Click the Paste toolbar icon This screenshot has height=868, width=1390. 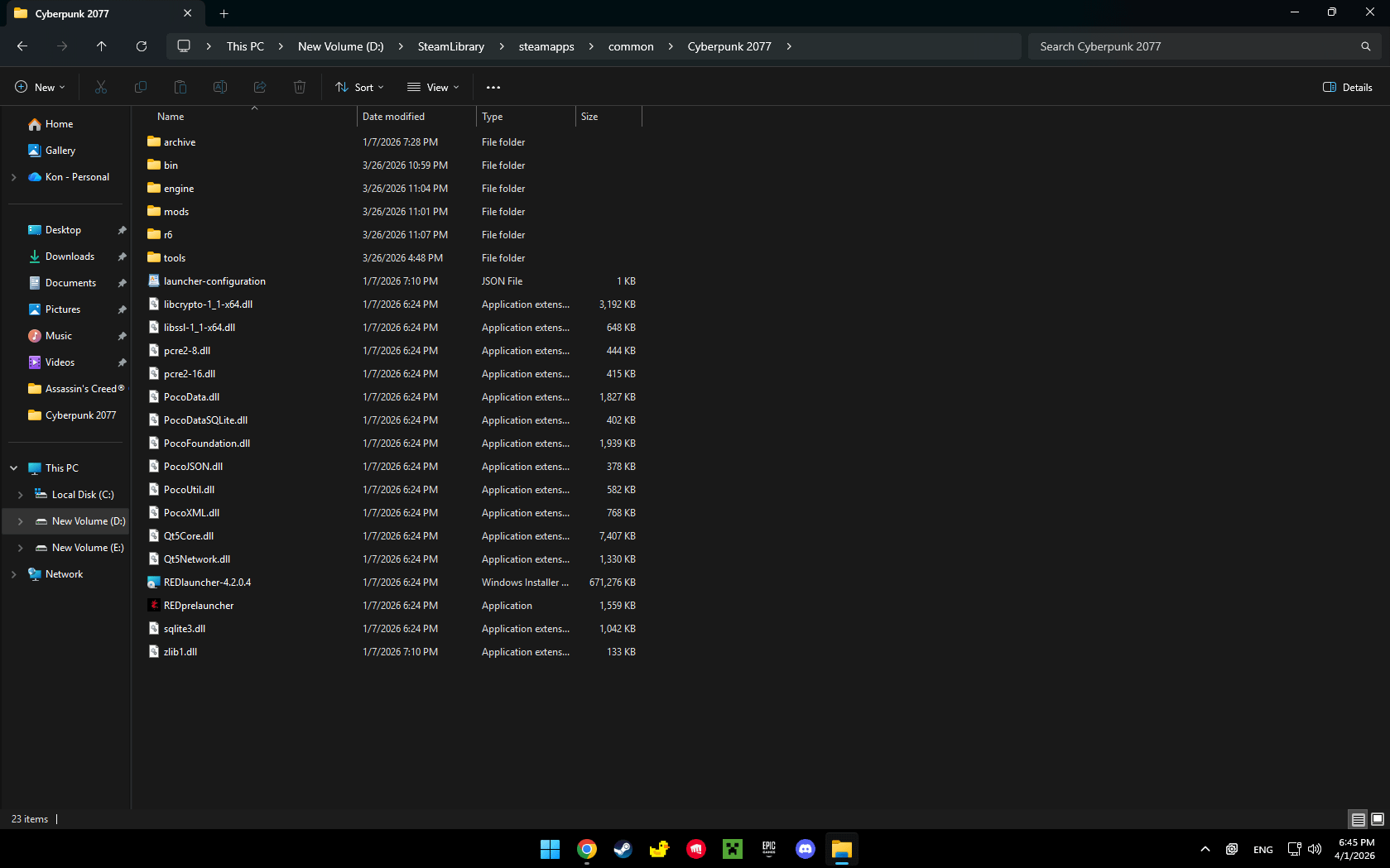(180, 87)
